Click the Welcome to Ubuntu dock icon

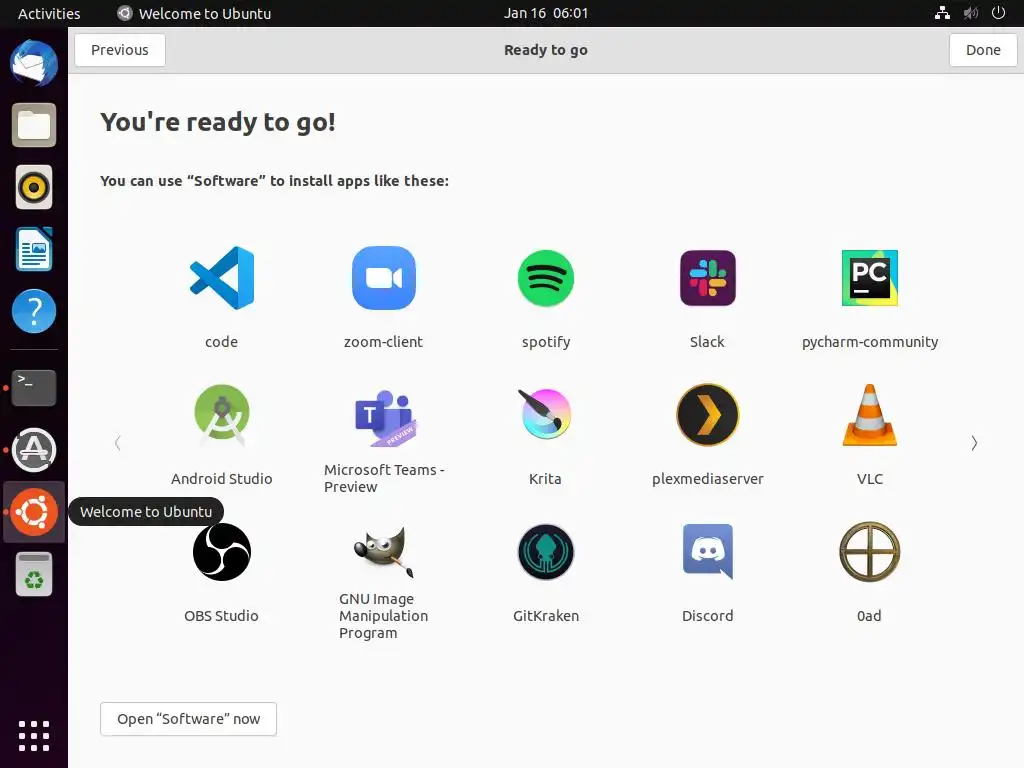coord(34,512)
